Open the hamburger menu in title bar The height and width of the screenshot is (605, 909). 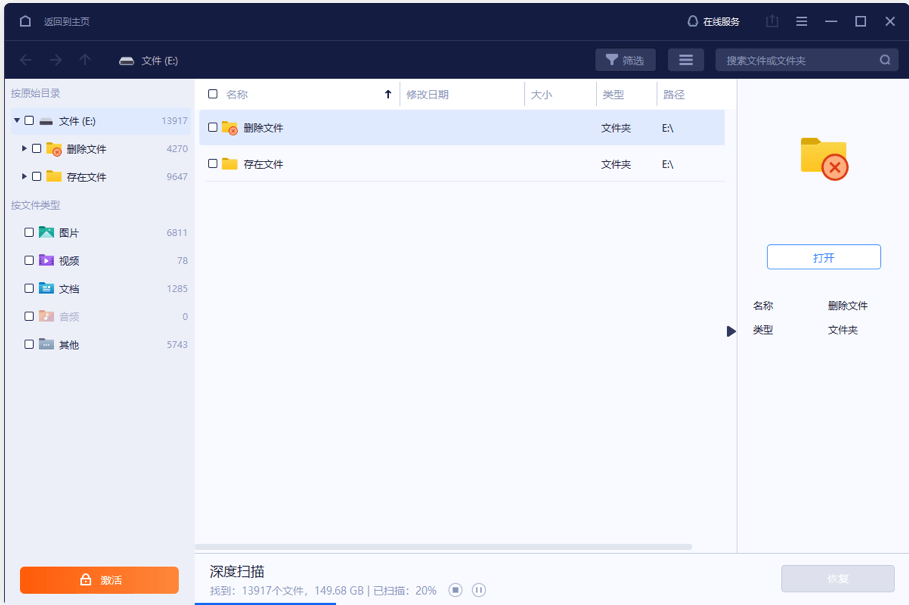click(x=802, y=21)
